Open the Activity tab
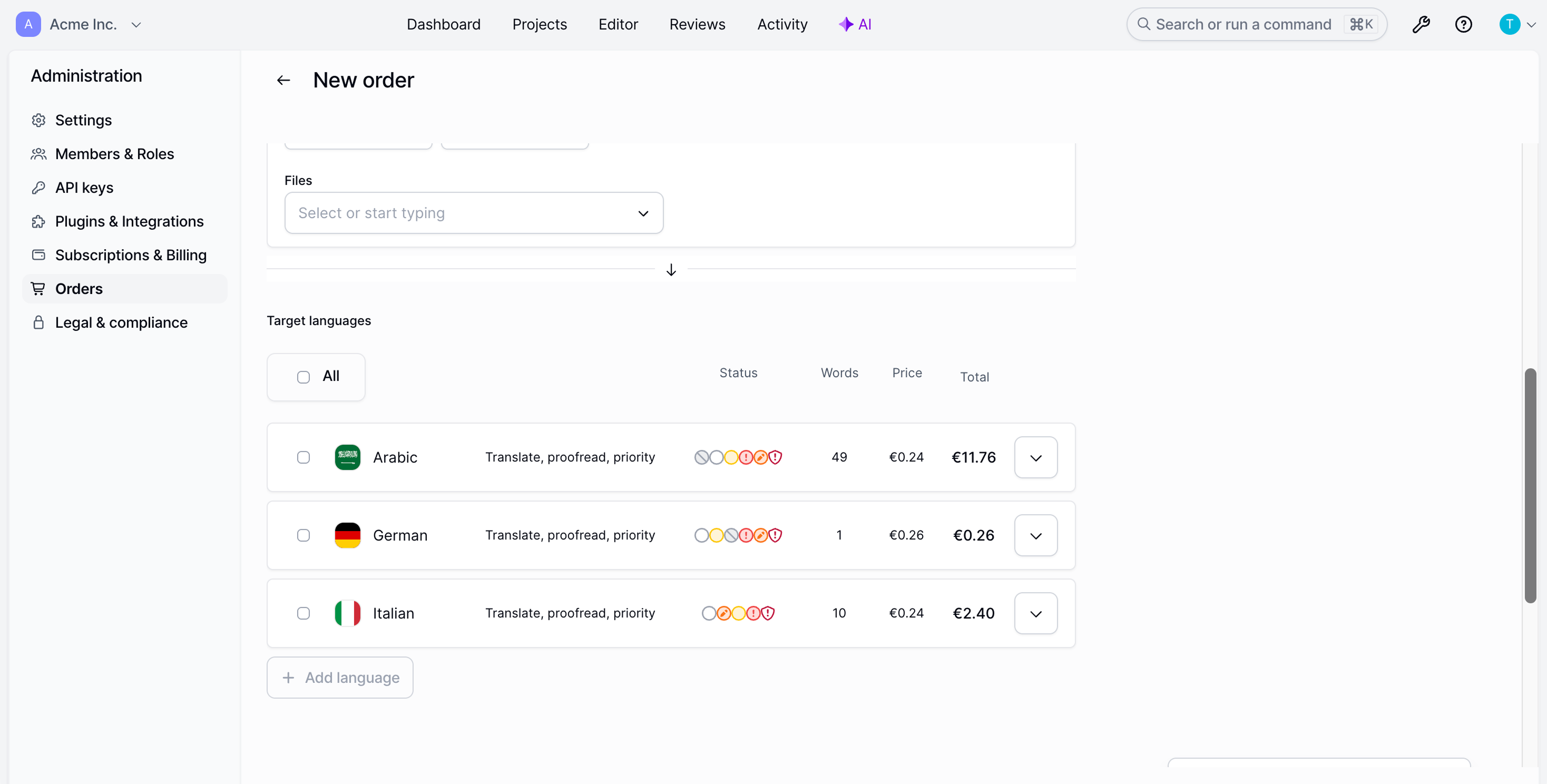The image size is (1547, 784). click(782, 25)
